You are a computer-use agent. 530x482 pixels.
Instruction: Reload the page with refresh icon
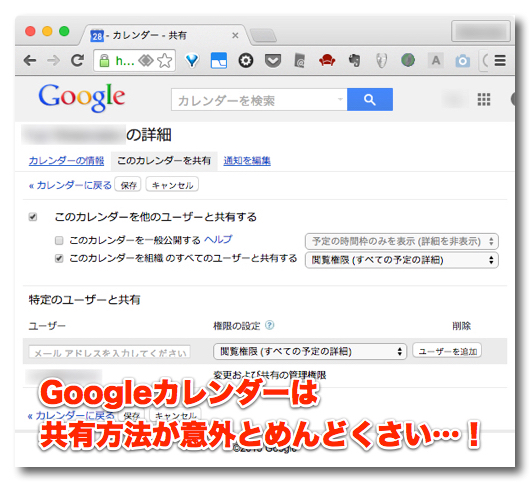(77, 61)
